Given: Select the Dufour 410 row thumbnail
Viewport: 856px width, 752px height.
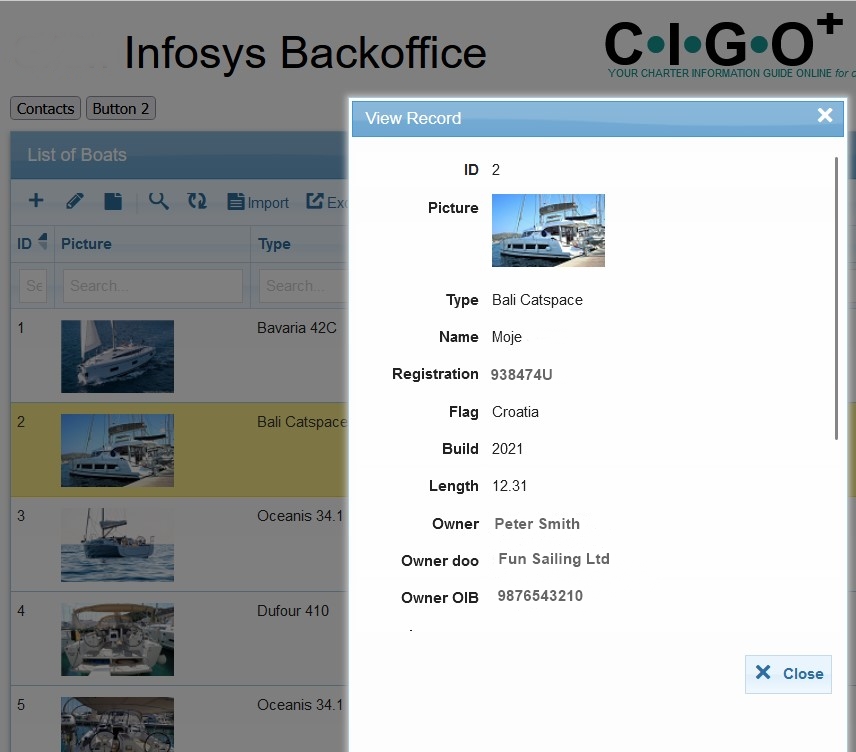Looking at the screenshot, I should 117,639.
